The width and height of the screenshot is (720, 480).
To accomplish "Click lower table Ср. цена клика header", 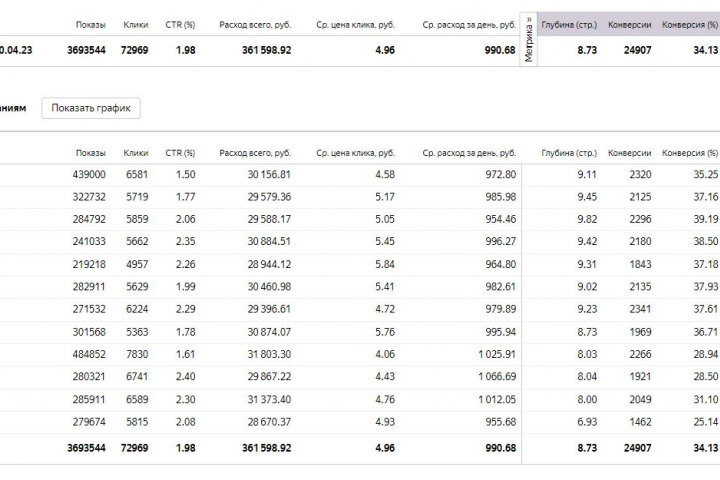I will (355, 153).
